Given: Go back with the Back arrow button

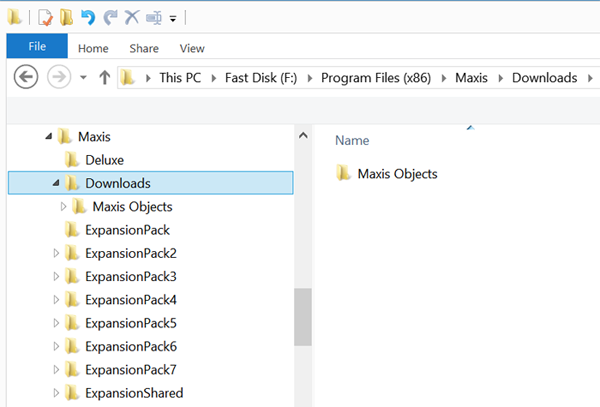Looking at the screenshot, I should (x=26, y=77).
